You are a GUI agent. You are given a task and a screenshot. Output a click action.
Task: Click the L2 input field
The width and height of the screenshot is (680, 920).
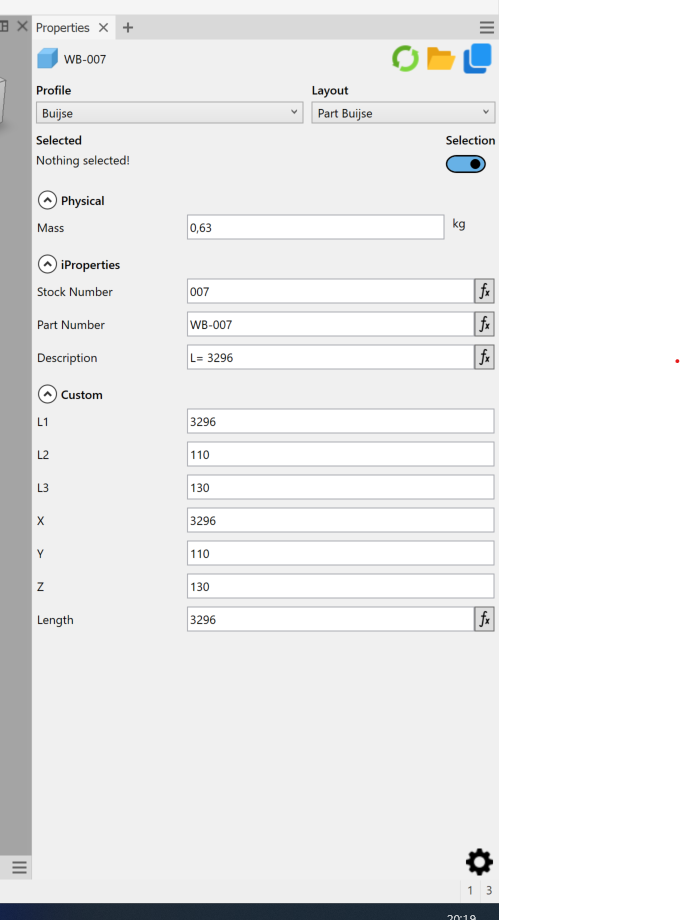(x=340, y=454)
